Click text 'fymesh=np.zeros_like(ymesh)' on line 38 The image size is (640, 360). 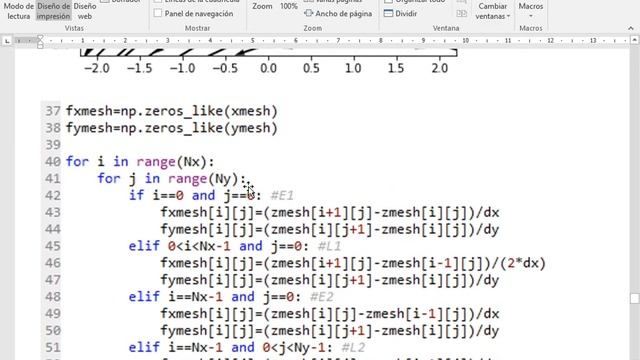(x=171, y=128)
